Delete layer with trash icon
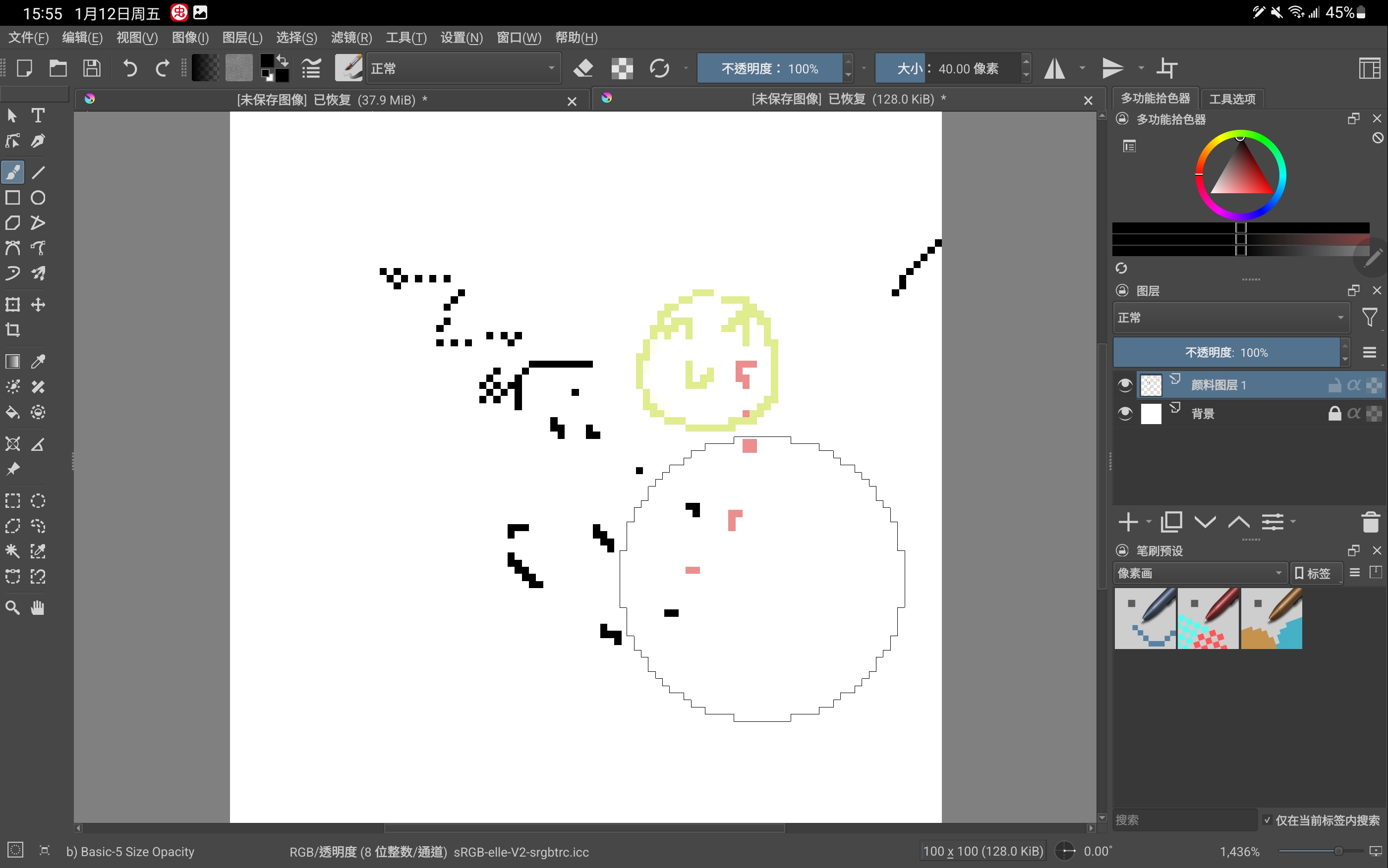 (1370, 522)
